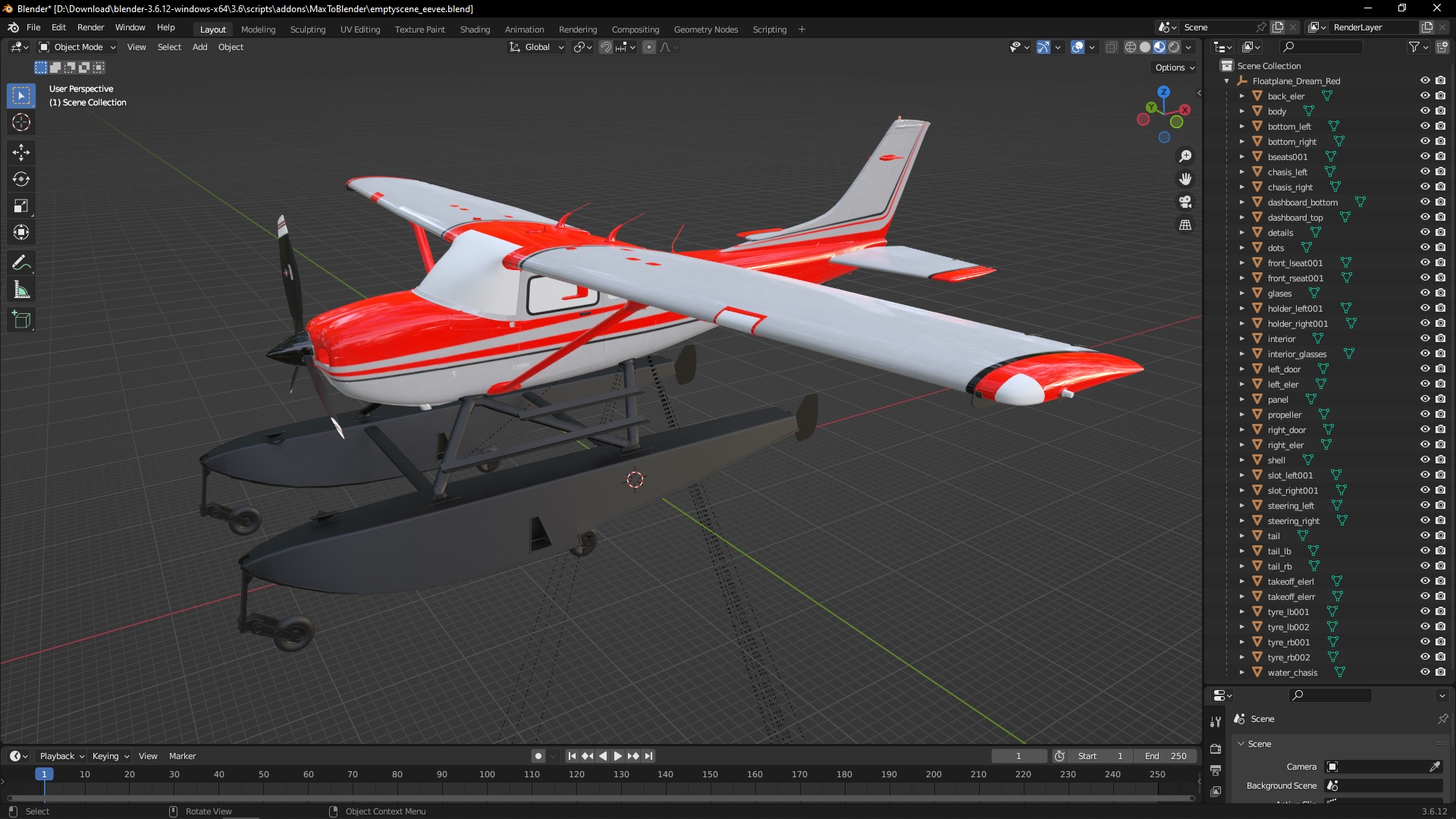Select the Move tool
The width and height of the screenshot is (1456, 819).
point(21,152)
